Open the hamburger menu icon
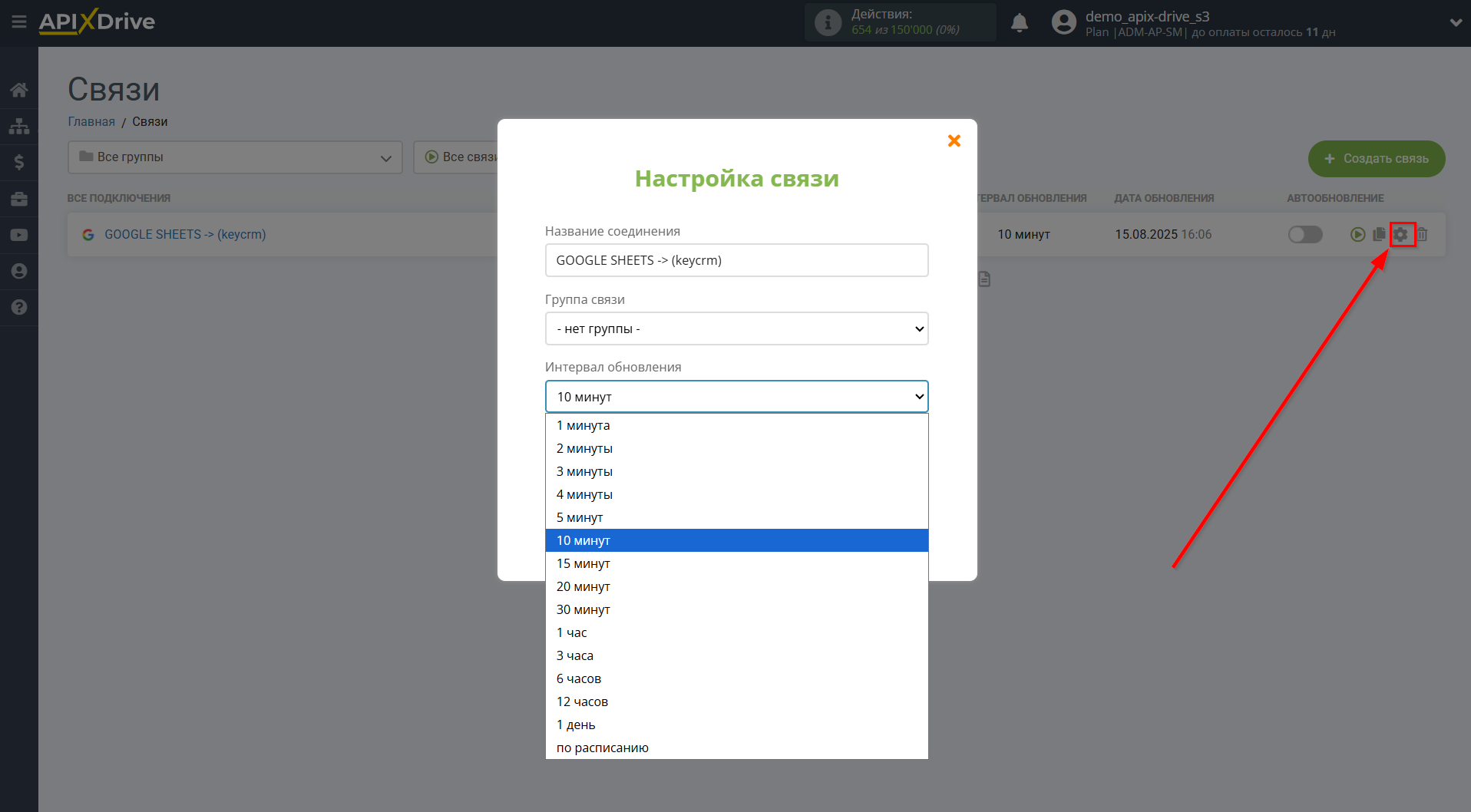The width and height of the screenshot is (1471, 812). 19,21
